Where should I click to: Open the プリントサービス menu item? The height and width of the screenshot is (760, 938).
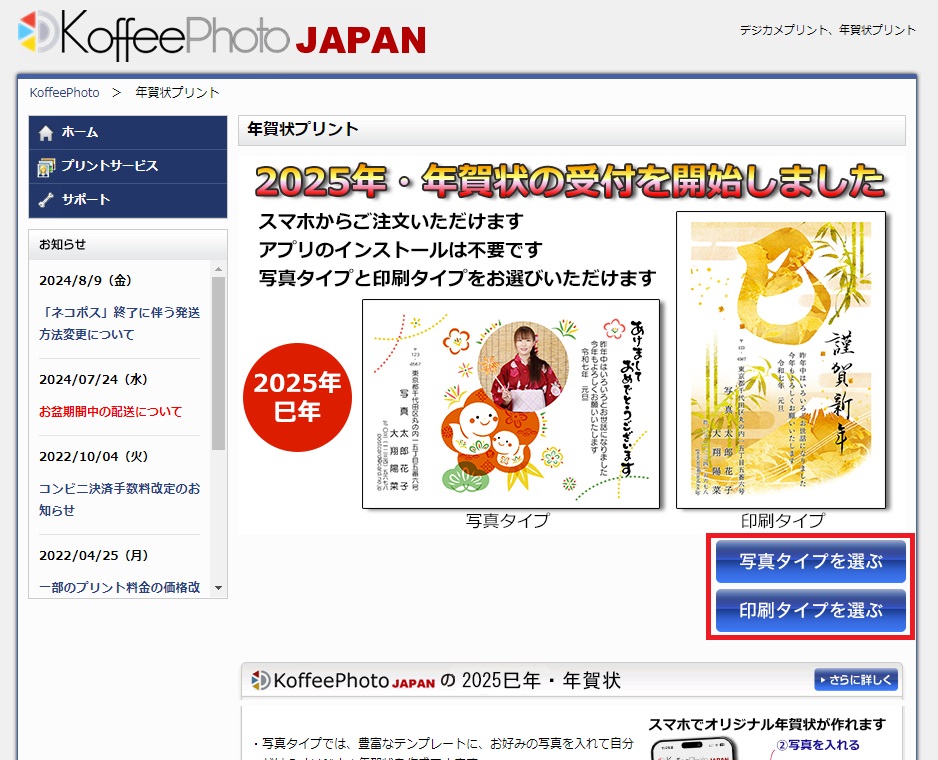tap(128, 166)
